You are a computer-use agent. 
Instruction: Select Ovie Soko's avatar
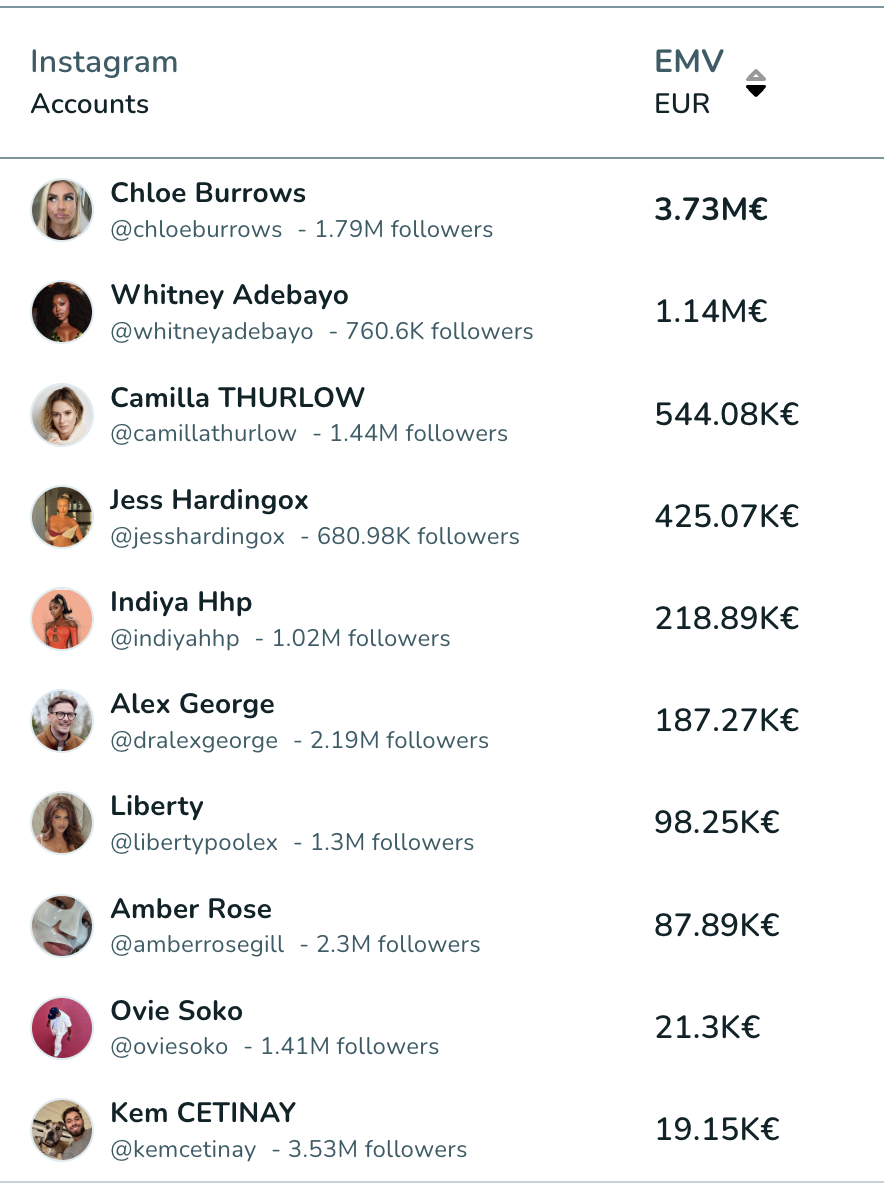62,1028
